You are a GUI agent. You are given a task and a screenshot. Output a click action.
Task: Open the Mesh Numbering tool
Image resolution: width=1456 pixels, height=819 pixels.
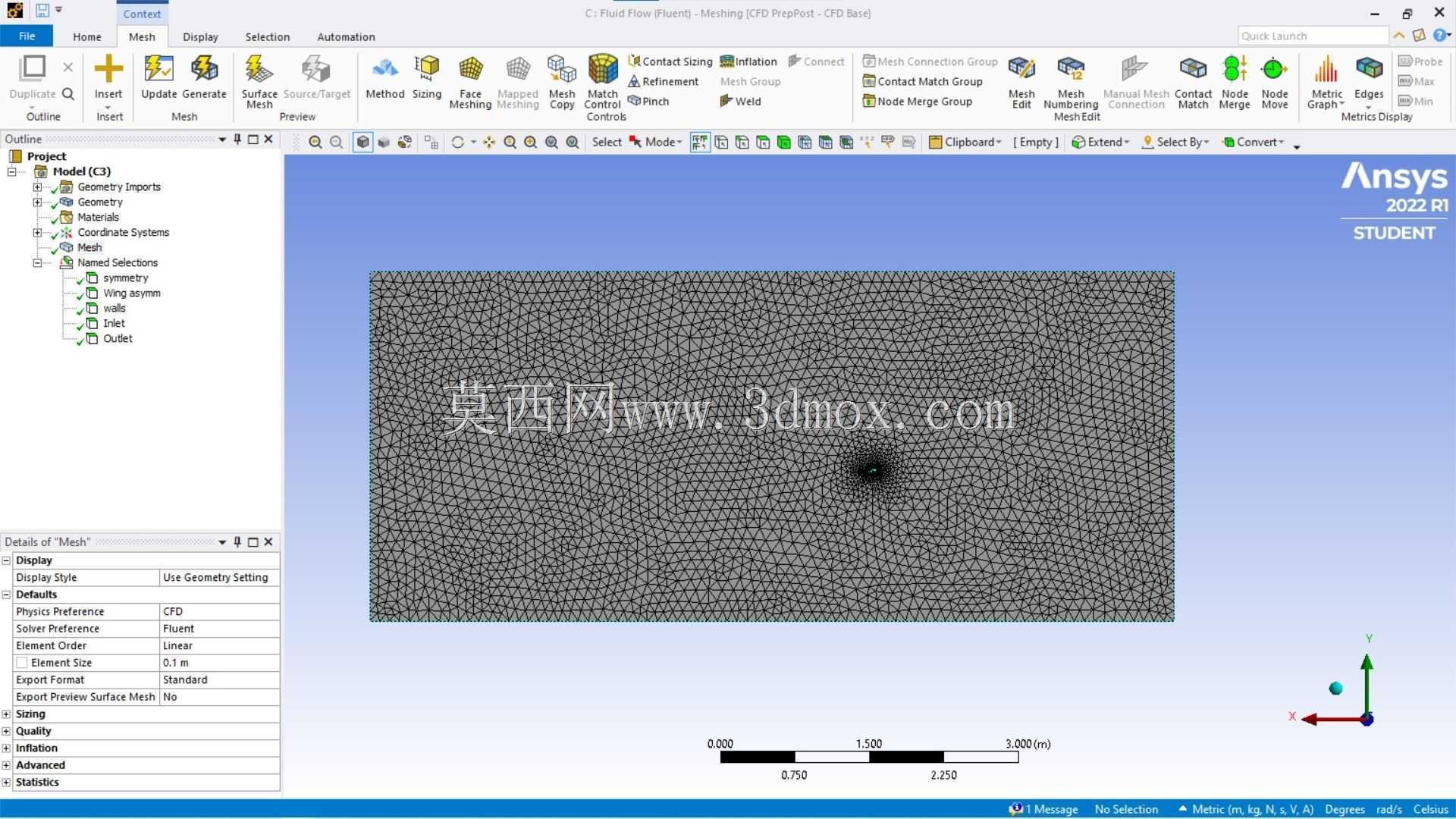tap(1071, 82)
